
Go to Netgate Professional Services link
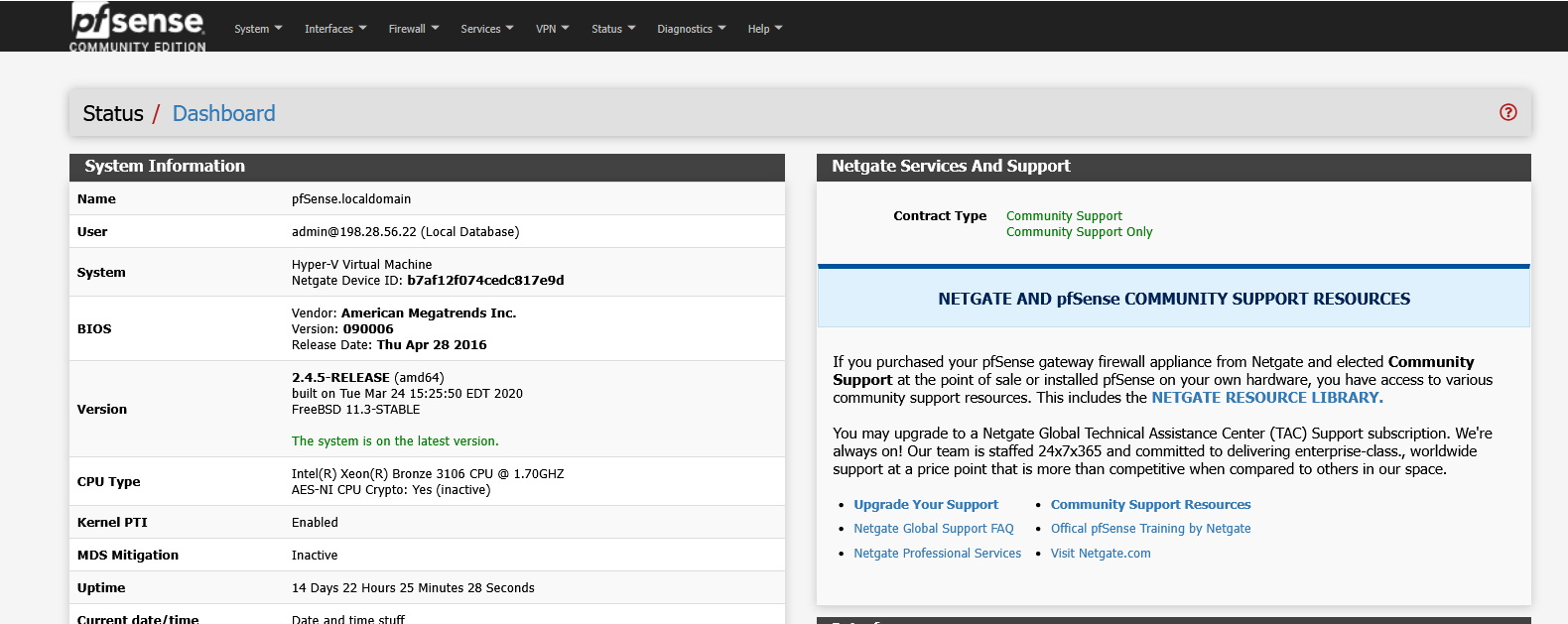tap(937, 554)
